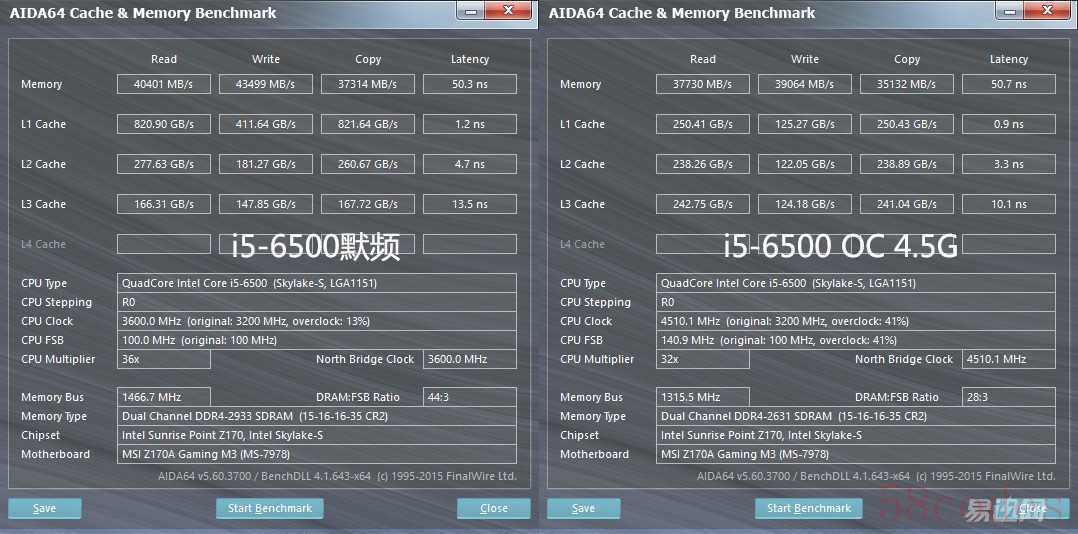The height and width of the screenshot is (534, 1078).
Task: Click L3 Cache read 166.31 GB/s
Action: [x=164, y=203]
